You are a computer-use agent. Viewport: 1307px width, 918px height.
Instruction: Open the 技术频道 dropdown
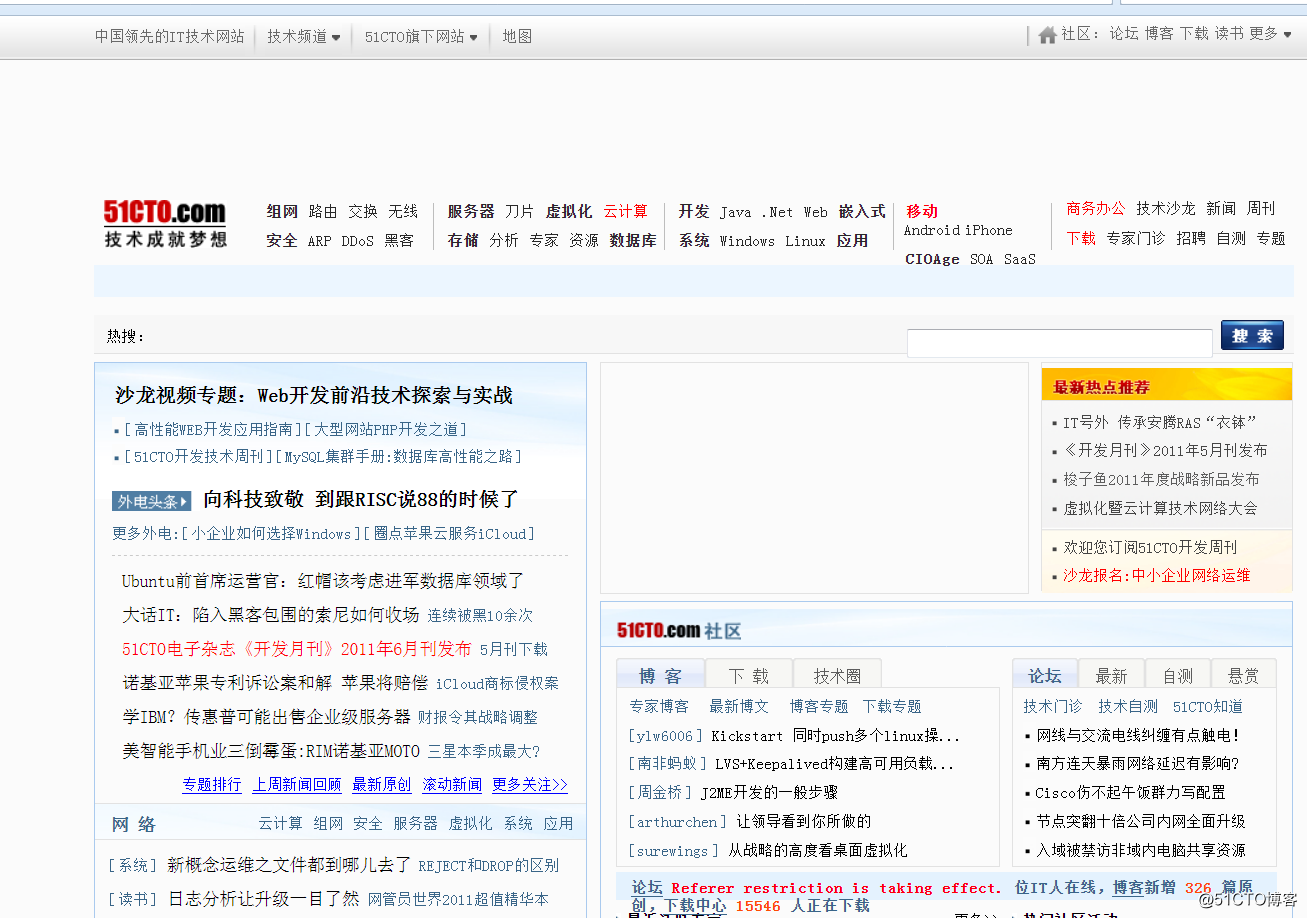(x=303, y=36)
